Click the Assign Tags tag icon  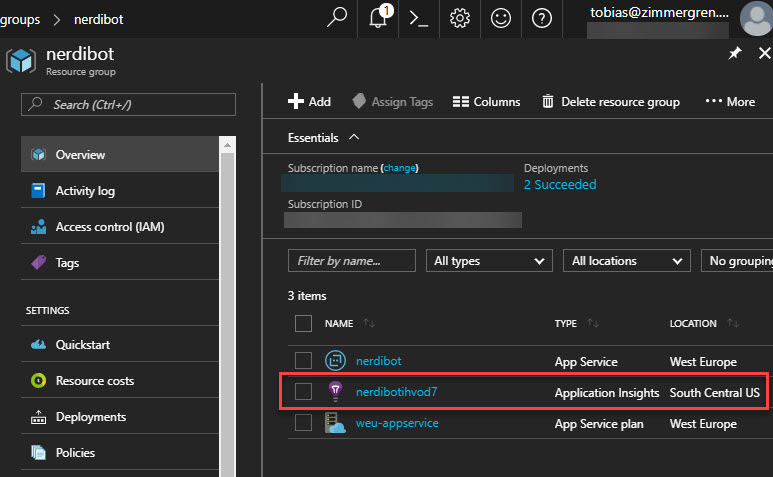coord(359,101)
